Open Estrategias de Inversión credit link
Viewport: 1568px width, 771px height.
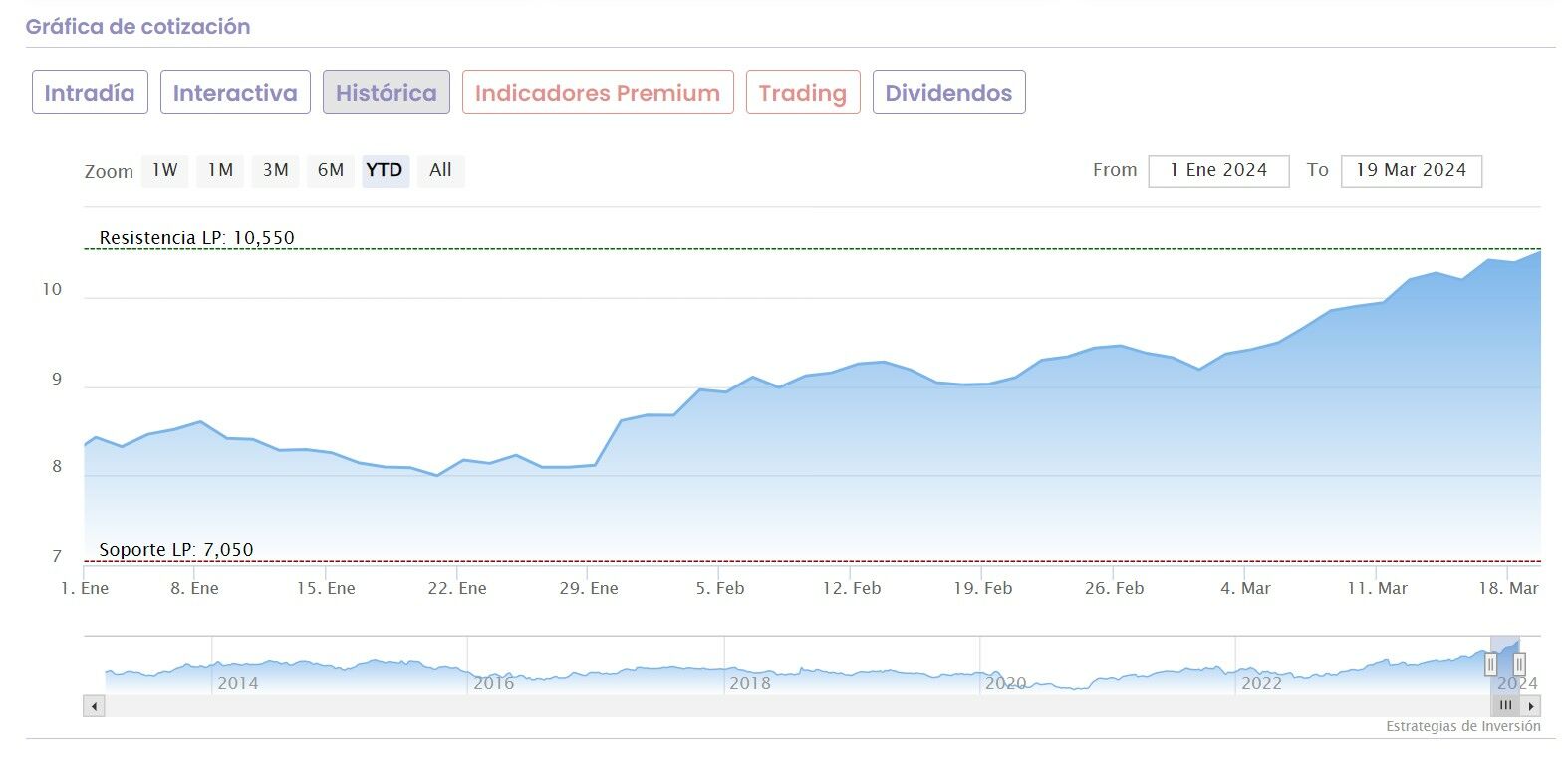[1462, 727]
